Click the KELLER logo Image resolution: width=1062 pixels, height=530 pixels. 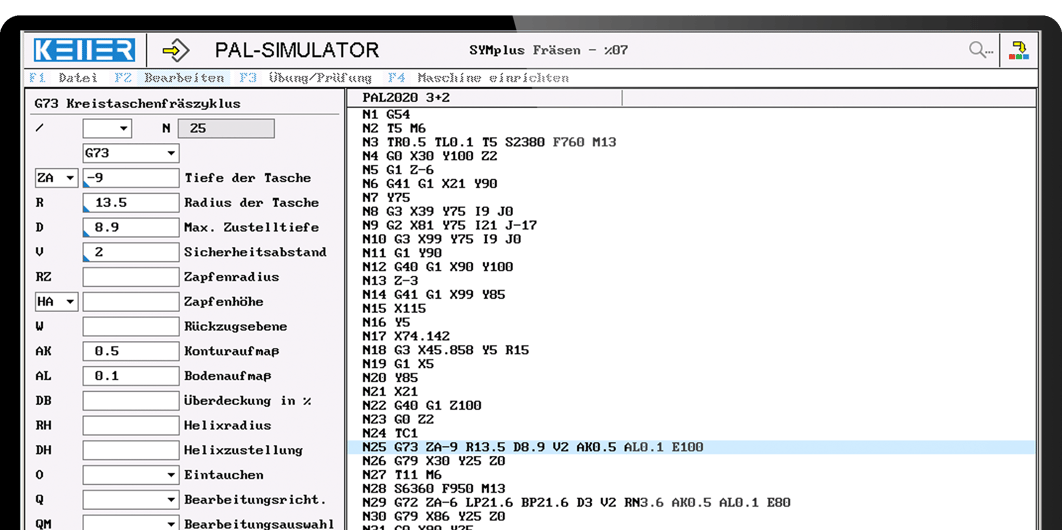(x=85, y=50)
